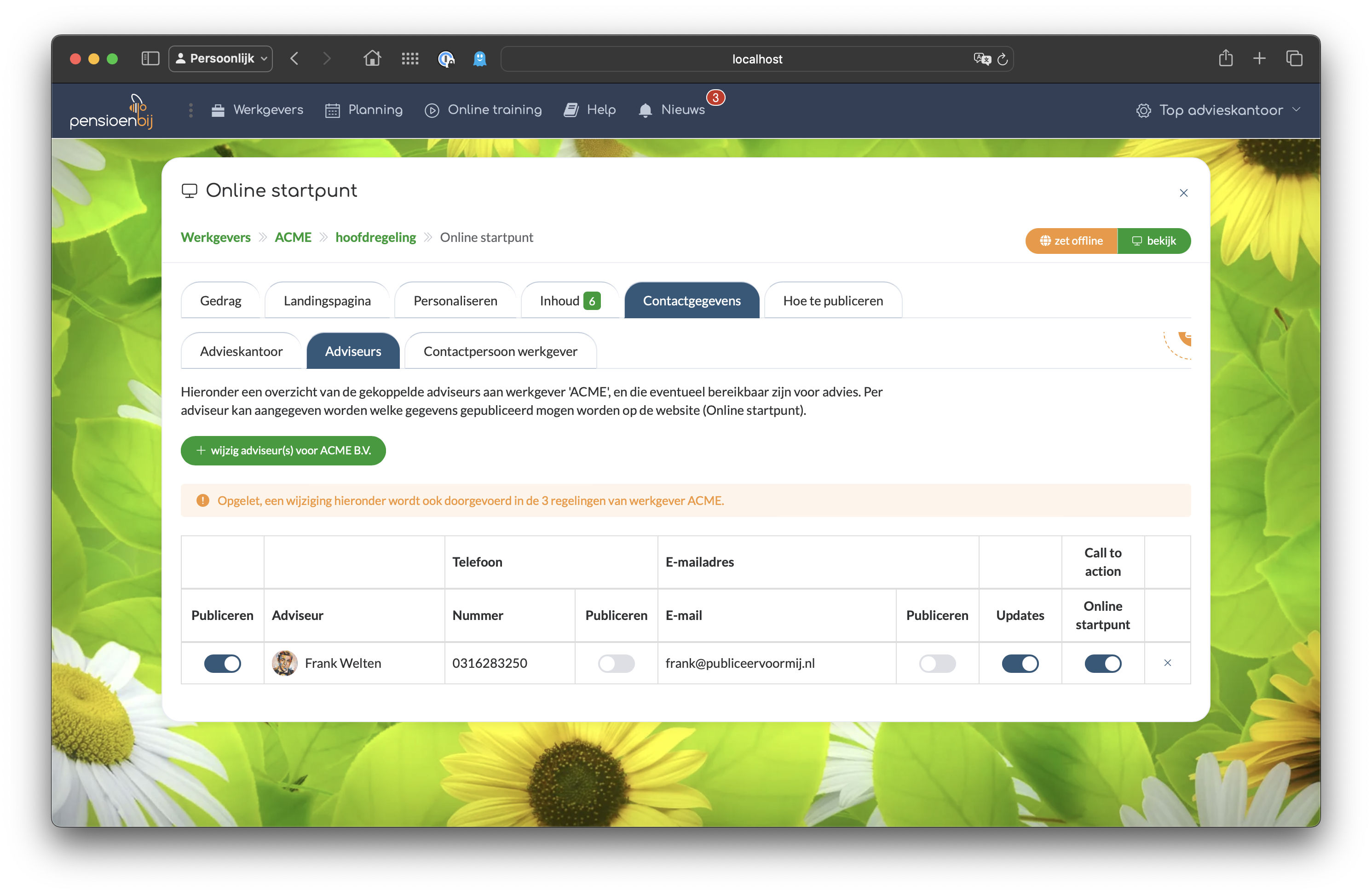Viewport: 1372px width, 895px height.
Task: Open the Persoonlijk profile dropdown
Action: click(x=221, y=58)
